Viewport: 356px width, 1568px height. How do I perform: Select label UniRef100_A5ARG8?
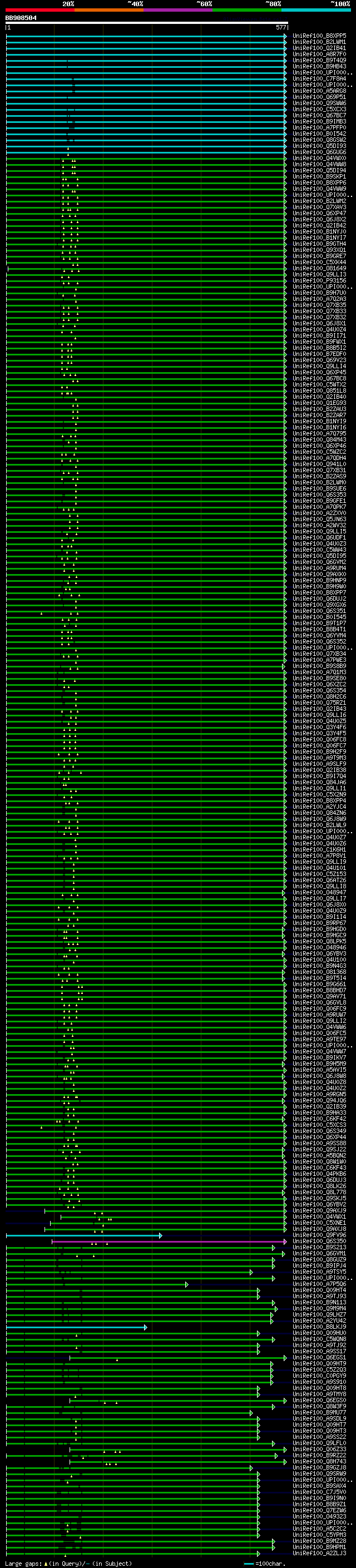tap(319, 91)
